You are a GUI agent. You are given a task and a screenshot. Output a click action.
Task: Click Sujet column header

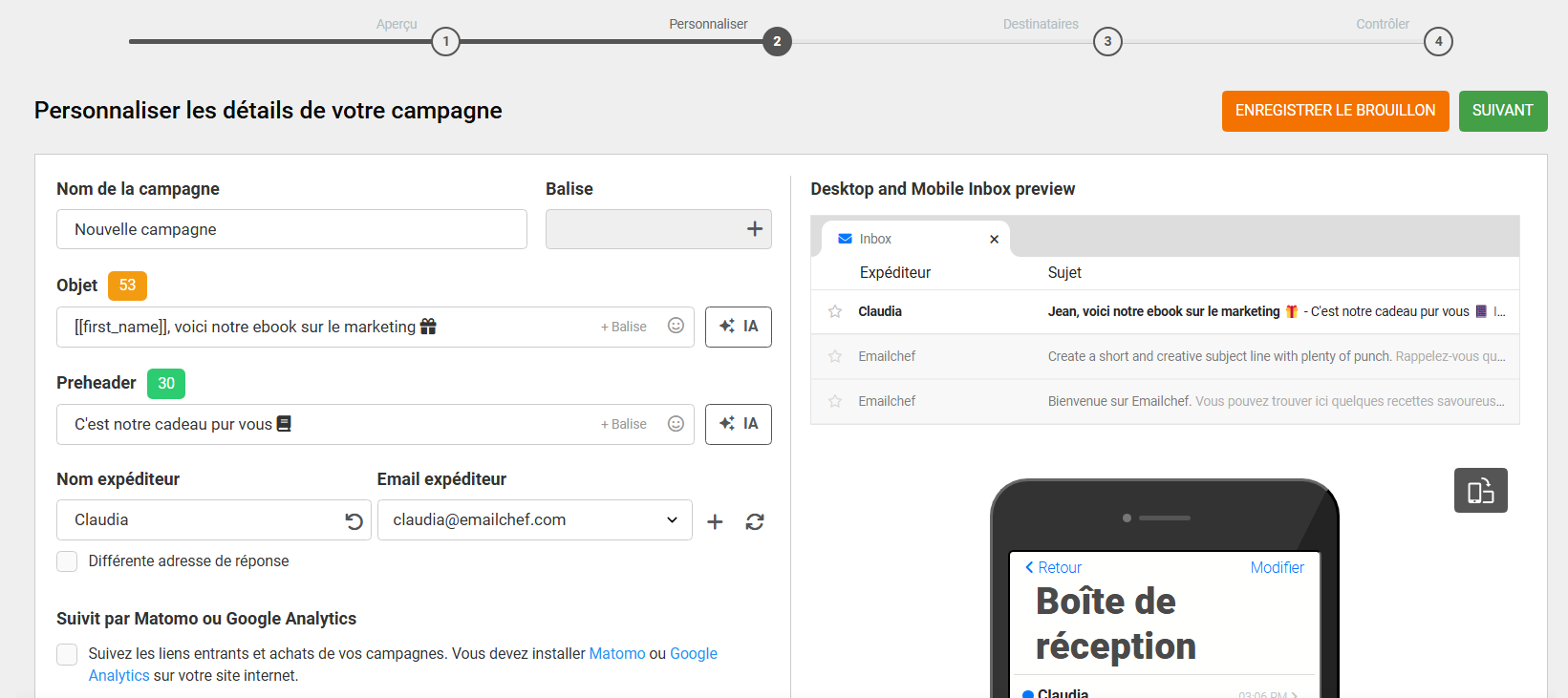[1064, 272]
